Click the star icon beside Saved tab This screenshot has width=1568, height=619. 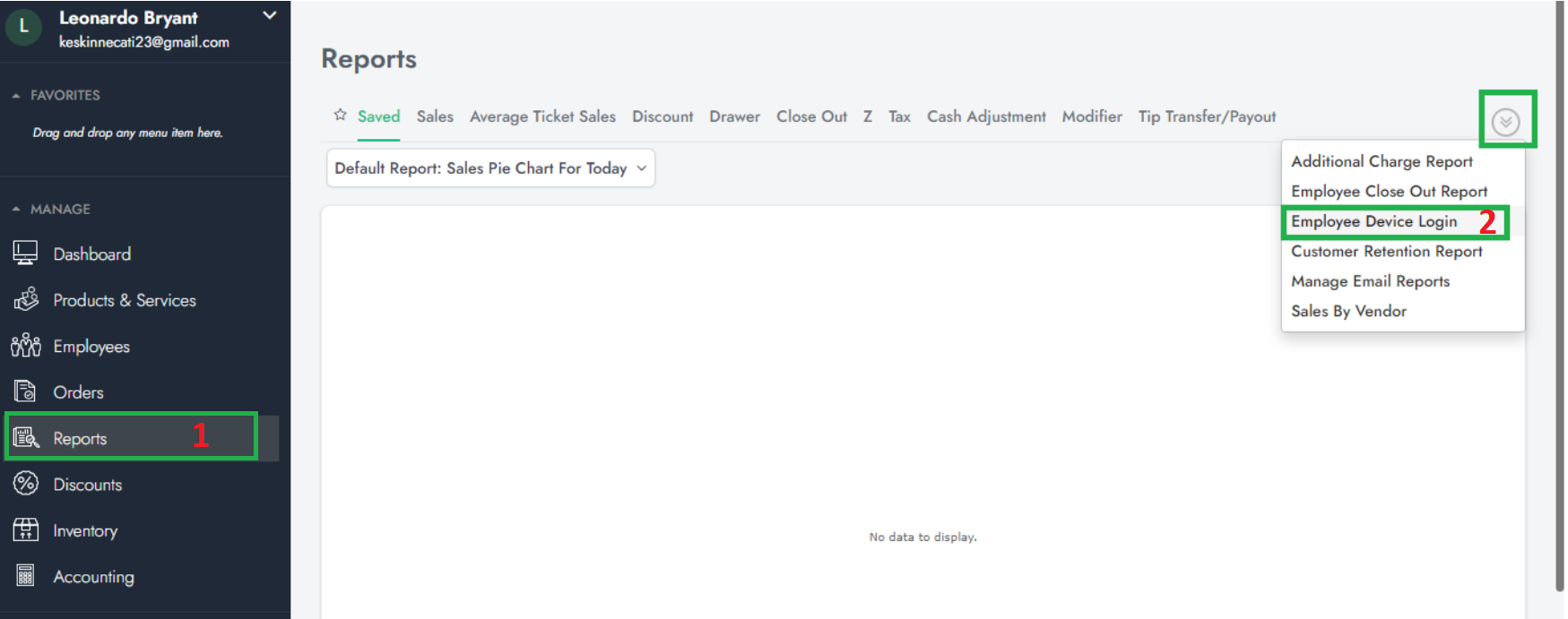click(x=340, y=116)
